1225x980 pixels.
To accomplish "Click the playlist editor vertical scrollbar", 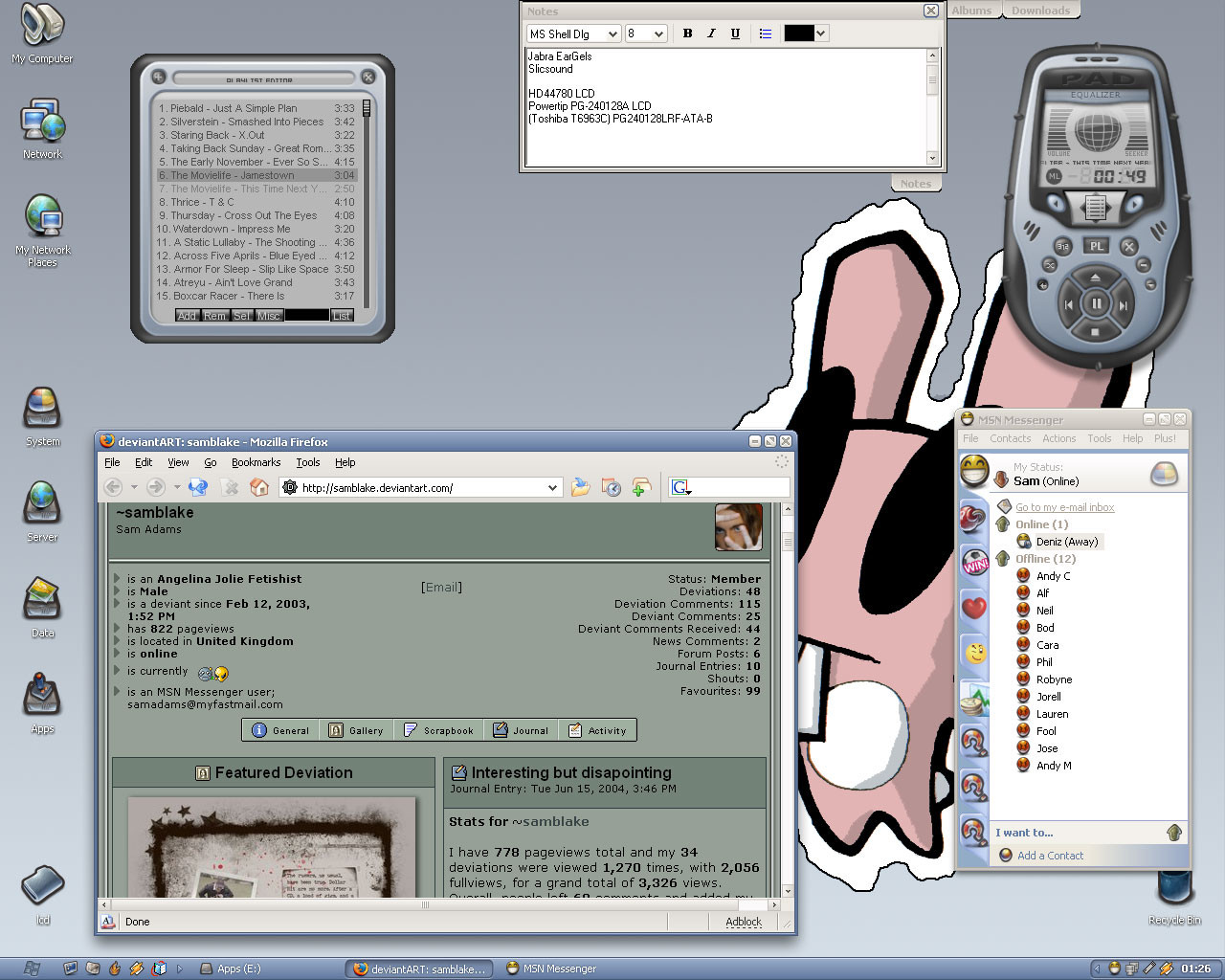I will coord(366,201).
